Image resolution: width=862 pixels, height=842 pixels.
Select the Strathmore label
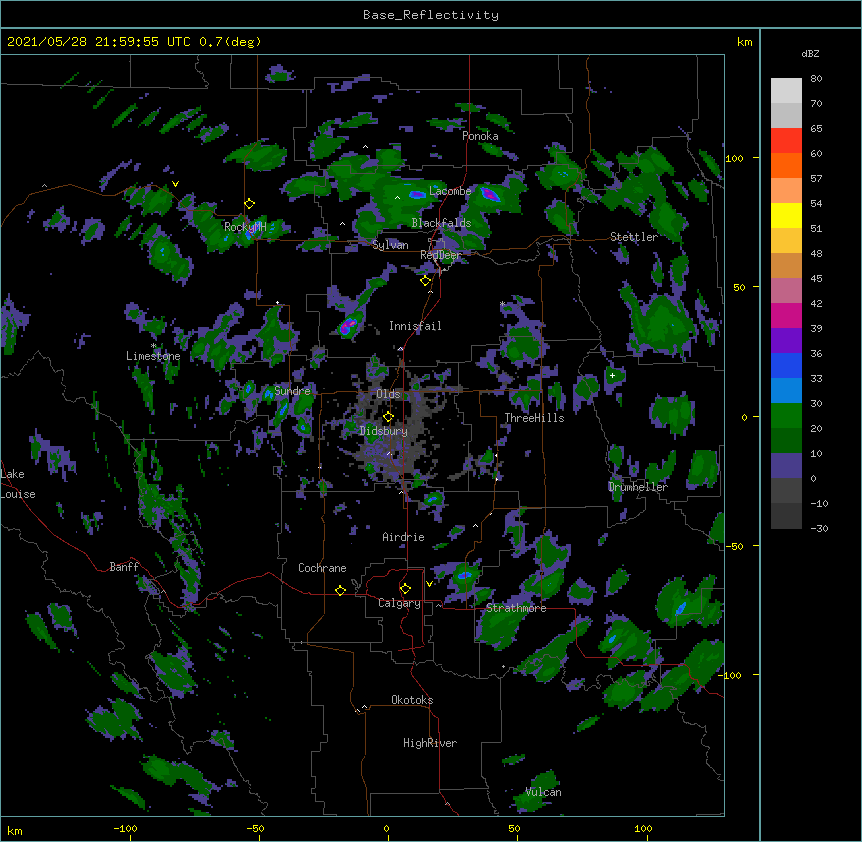[x=516, y=608]
